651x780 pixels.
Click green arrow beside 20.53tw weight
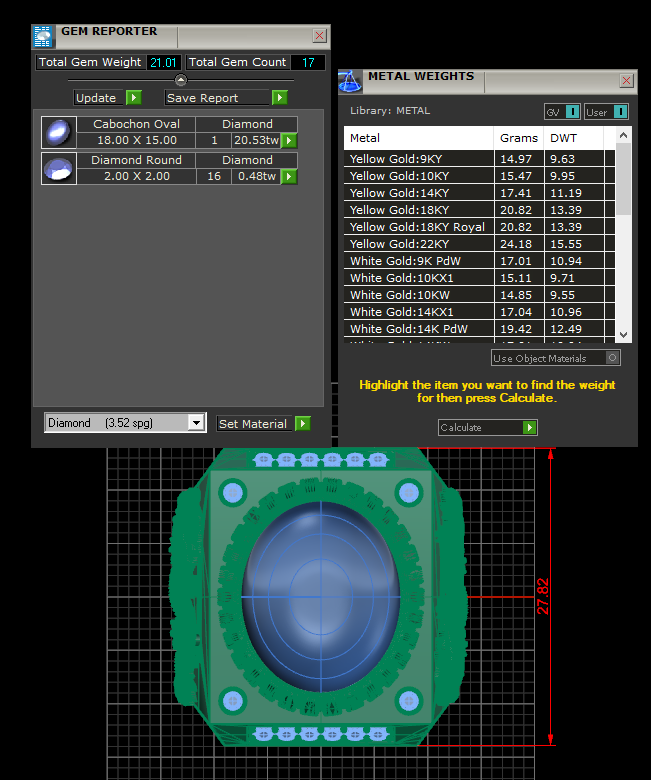[289, 141]
